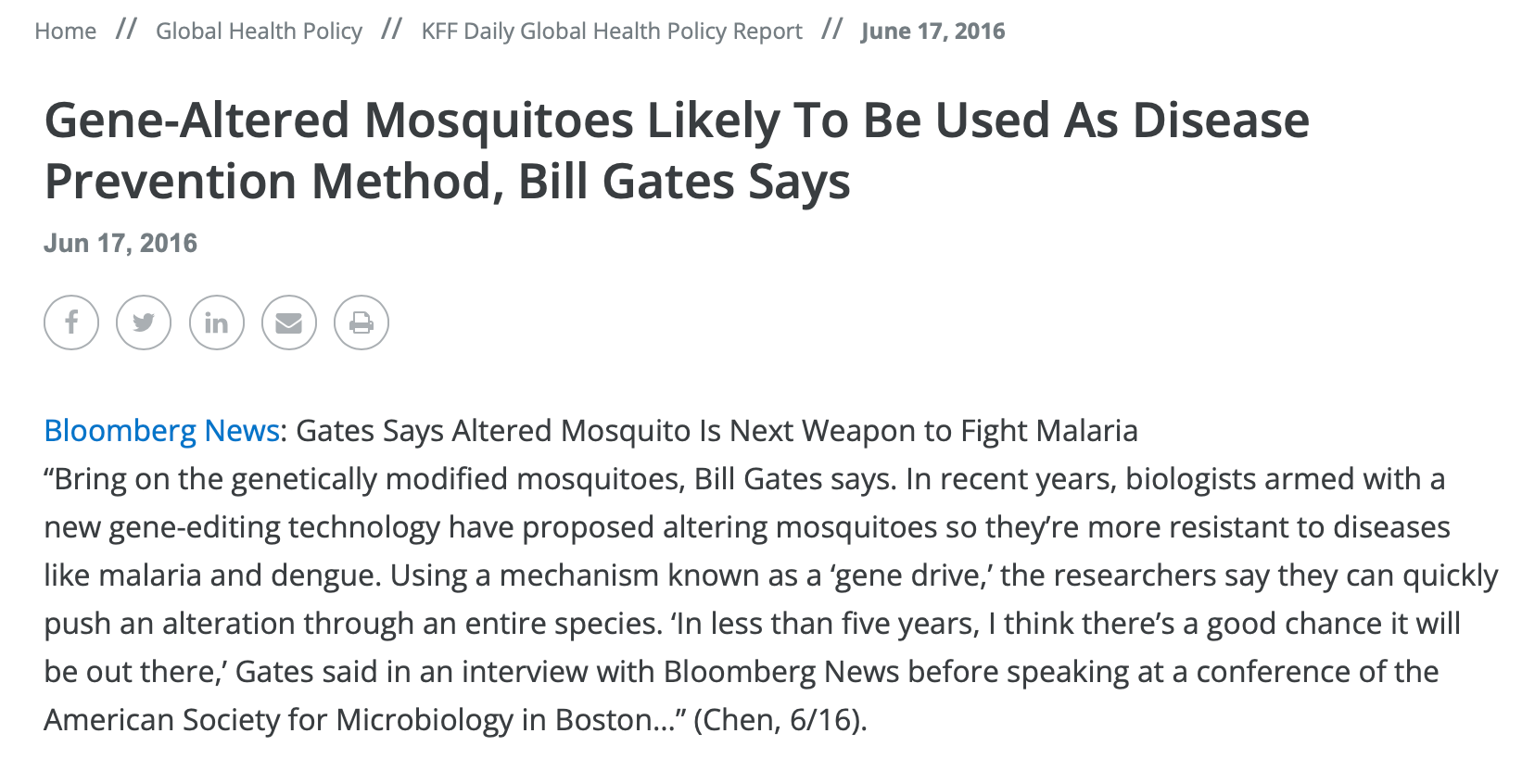This screenshot has width=1522, height=784.
Task: Share the article on LinkedIn
Action: [217, 322]
